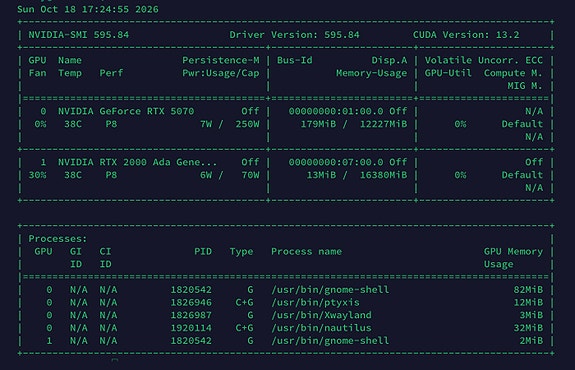Click the 13MiB / 16380MiB memory usage
Viewport: 575px width, 370px height.
pyautogui.click(x=357, y=175)
